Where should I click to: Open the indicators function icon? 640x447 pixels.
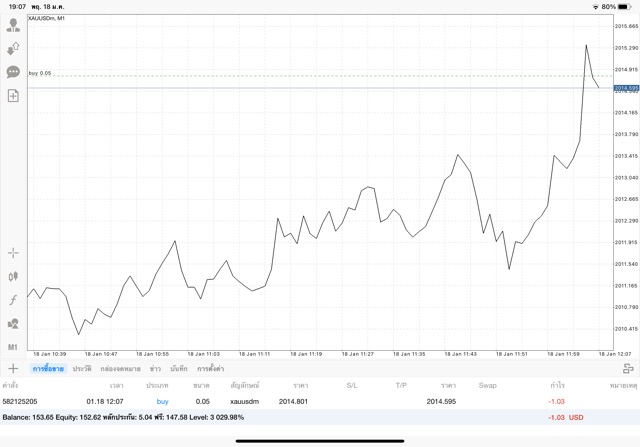click(13, 299)
